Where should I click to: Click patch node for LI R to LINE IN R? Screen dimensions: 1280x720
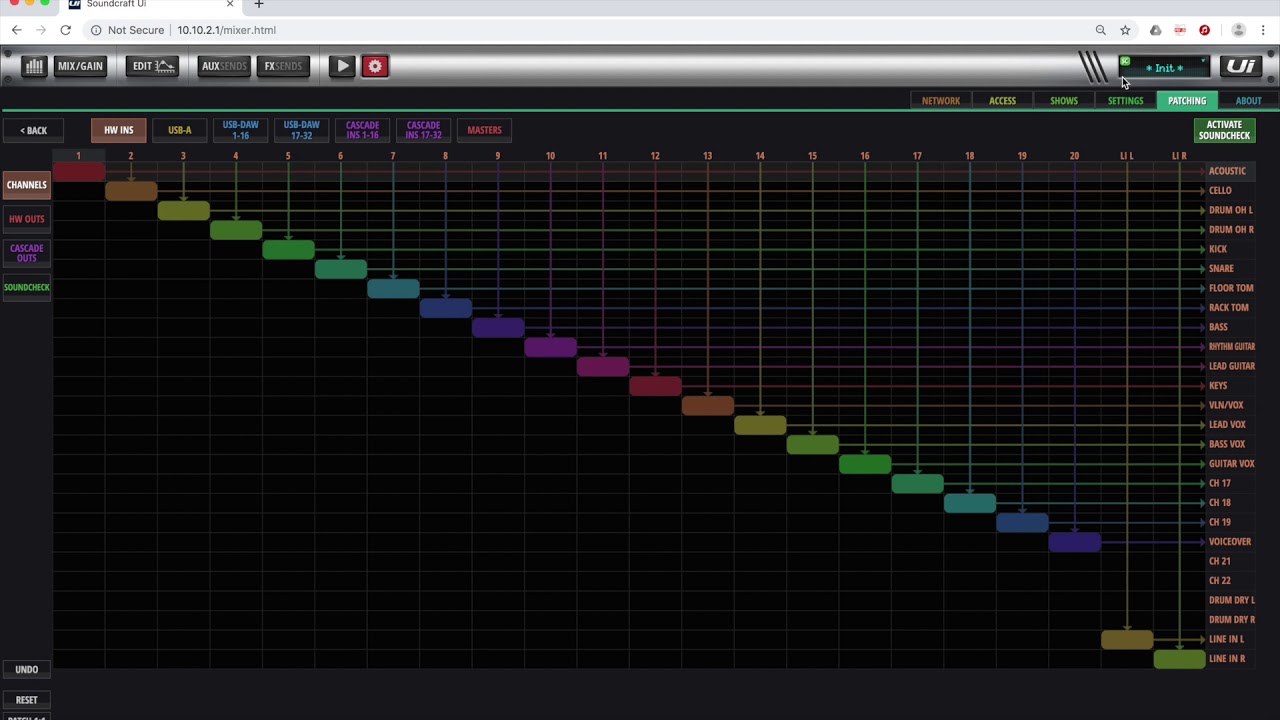coord(1179,659)
